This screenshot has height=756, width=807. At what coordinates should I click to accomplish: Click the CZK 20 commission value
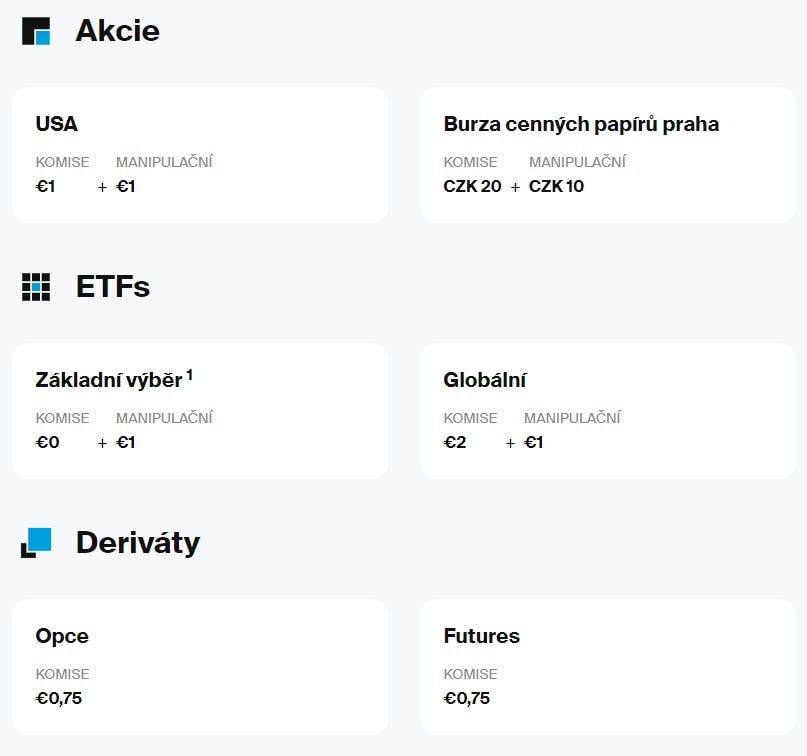pyautogui.click(x=472, y=186)
